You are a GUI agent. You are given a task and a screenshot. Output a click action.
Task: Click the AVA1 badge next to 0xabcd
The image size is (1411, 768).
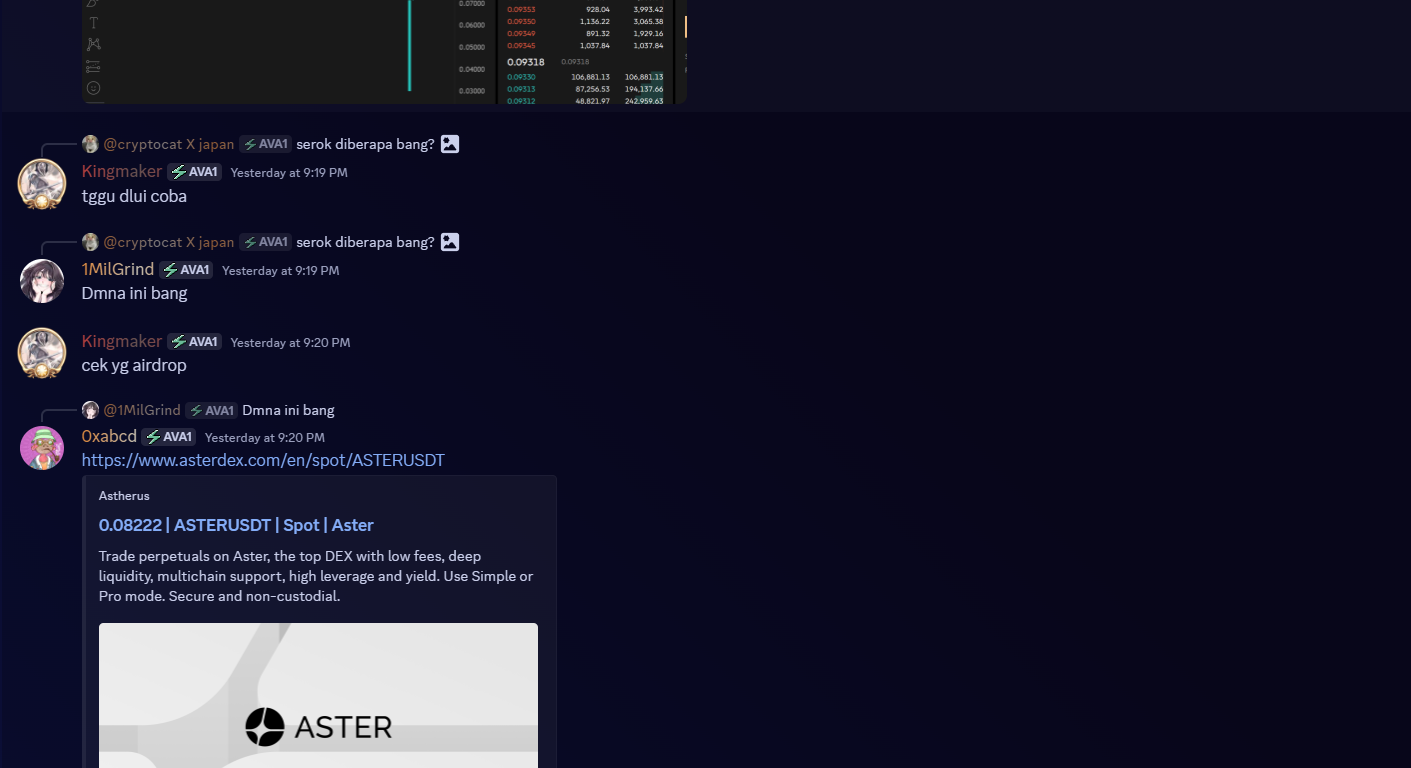point(168,436)
